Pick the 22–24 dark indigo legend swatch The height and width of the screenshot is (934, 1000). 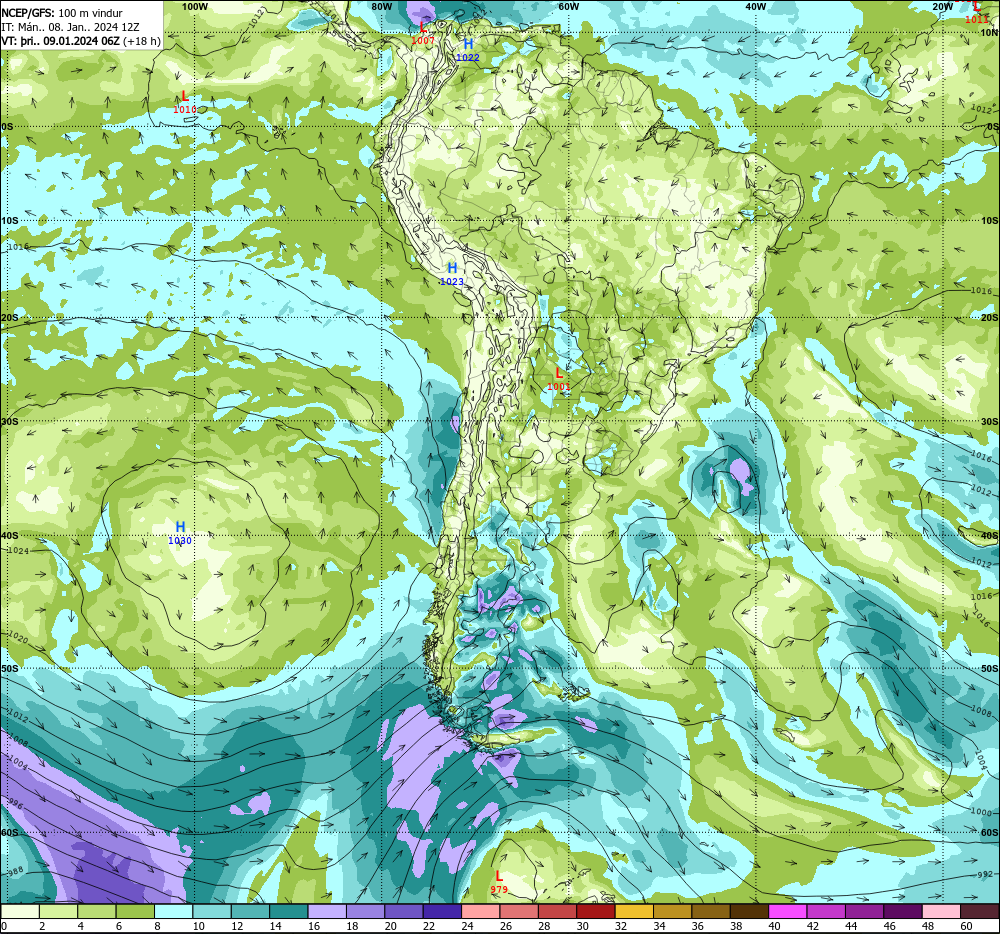(x=443, y=912)
